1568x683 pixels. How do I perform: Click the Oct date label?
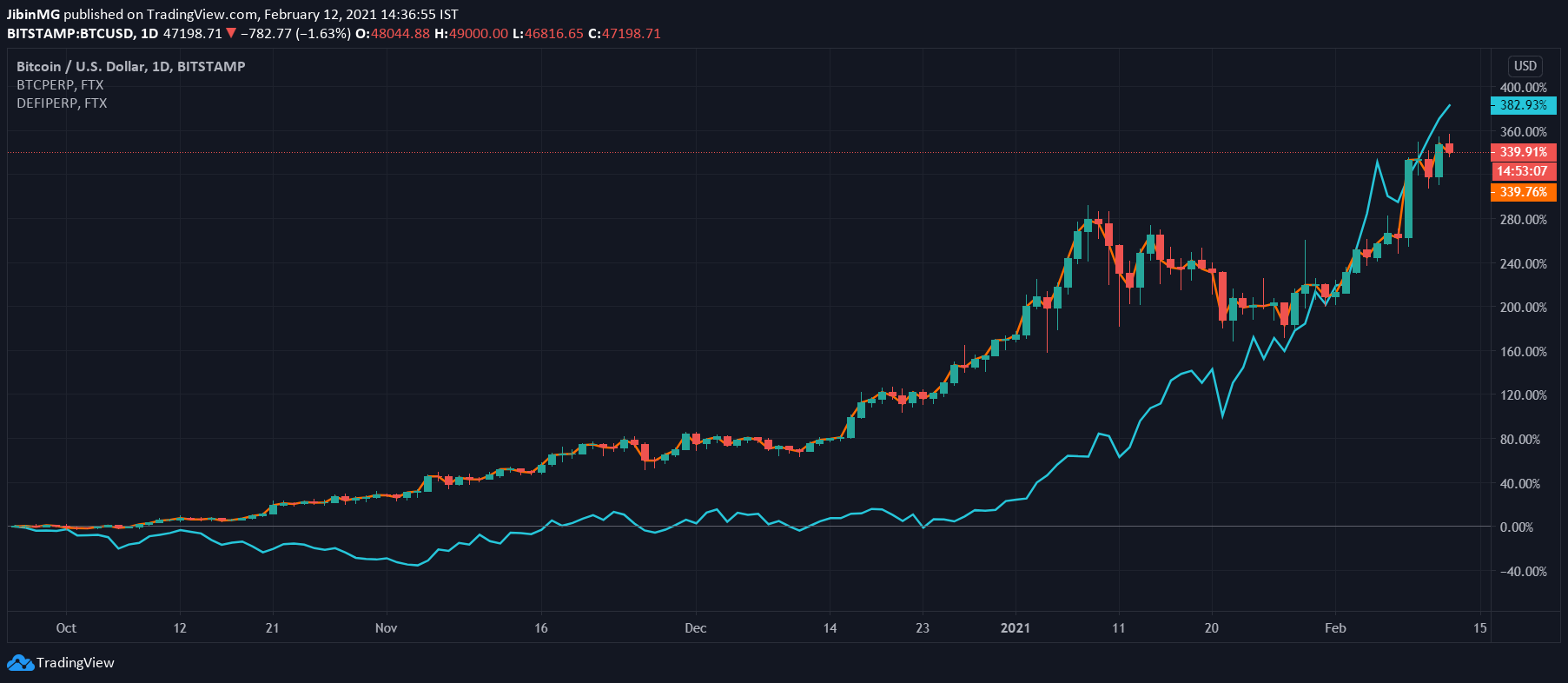(66, 628)
